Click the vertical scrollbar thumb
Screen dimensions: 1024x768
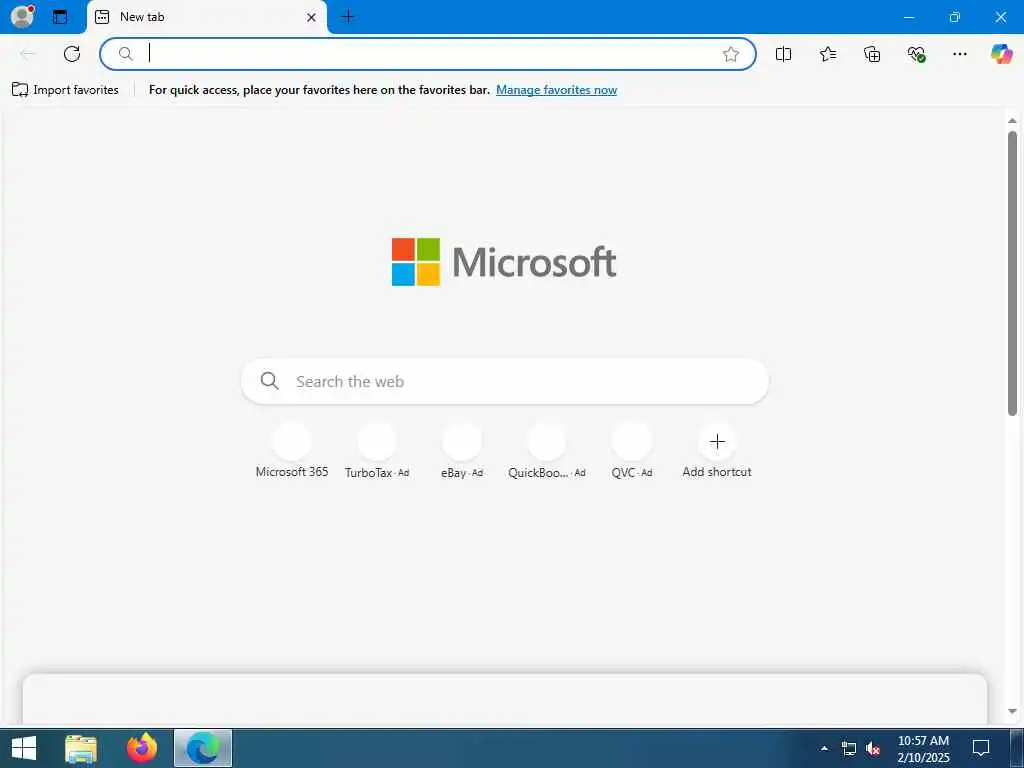pyautogui.click(x=1012, y=273)
